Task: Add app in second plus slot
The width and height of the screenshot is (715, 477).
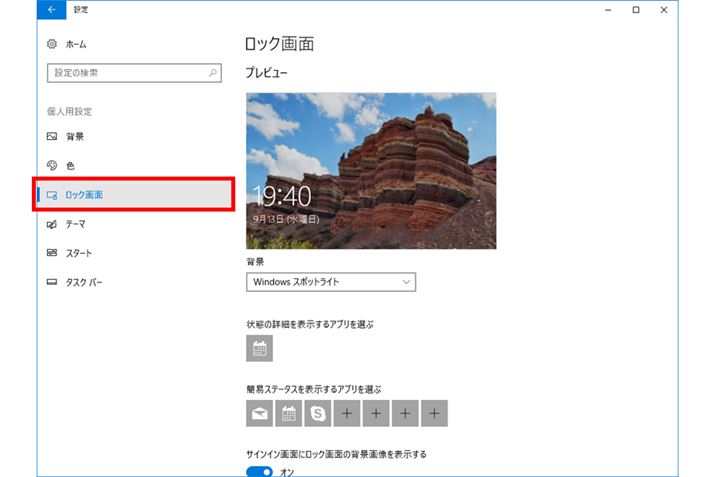Action: (x=376, y=413)
